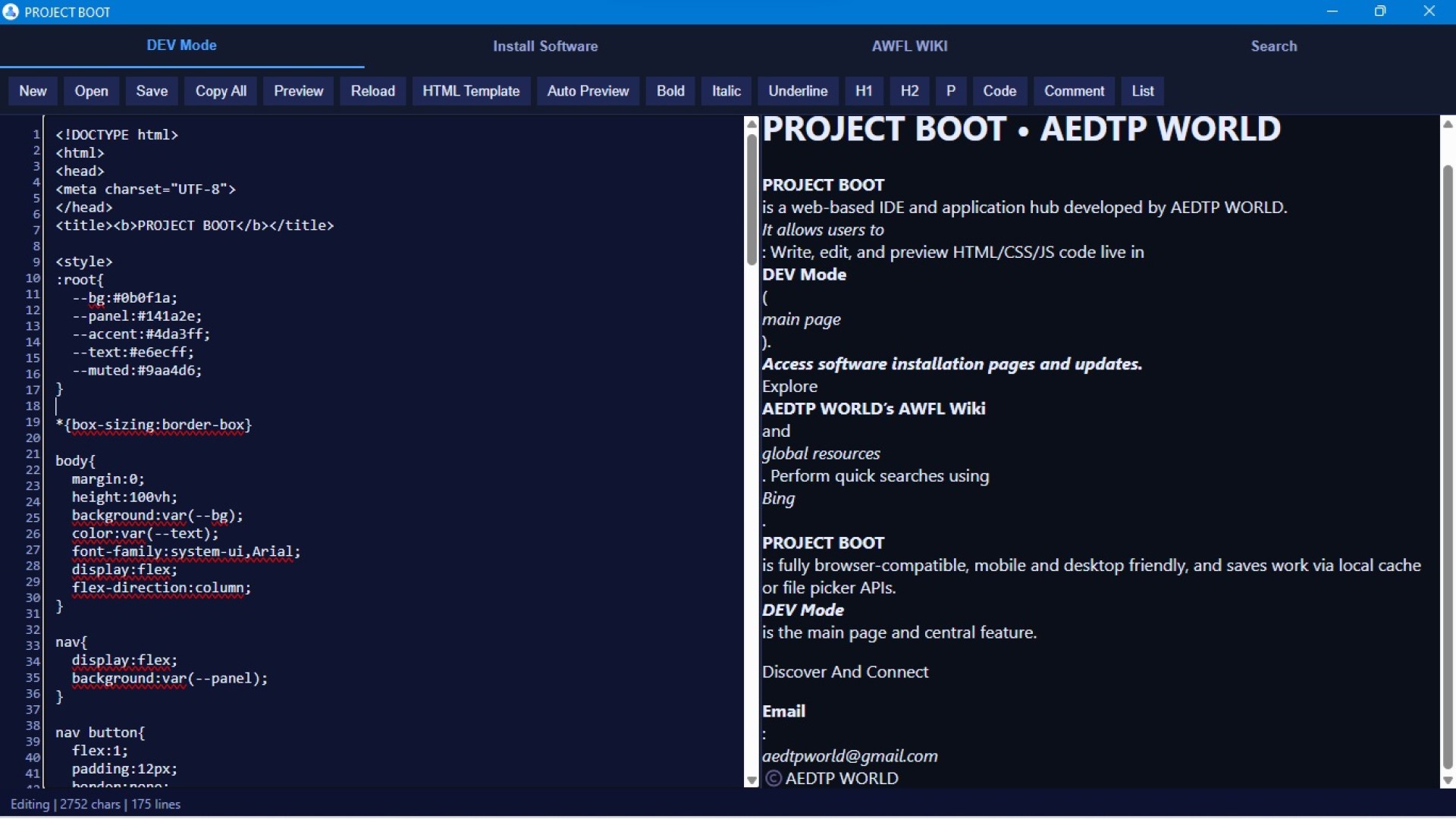Click the email aedtpworld@gmail.com in preview
This screenshot has width=1456, height=819.
point(850,757)
